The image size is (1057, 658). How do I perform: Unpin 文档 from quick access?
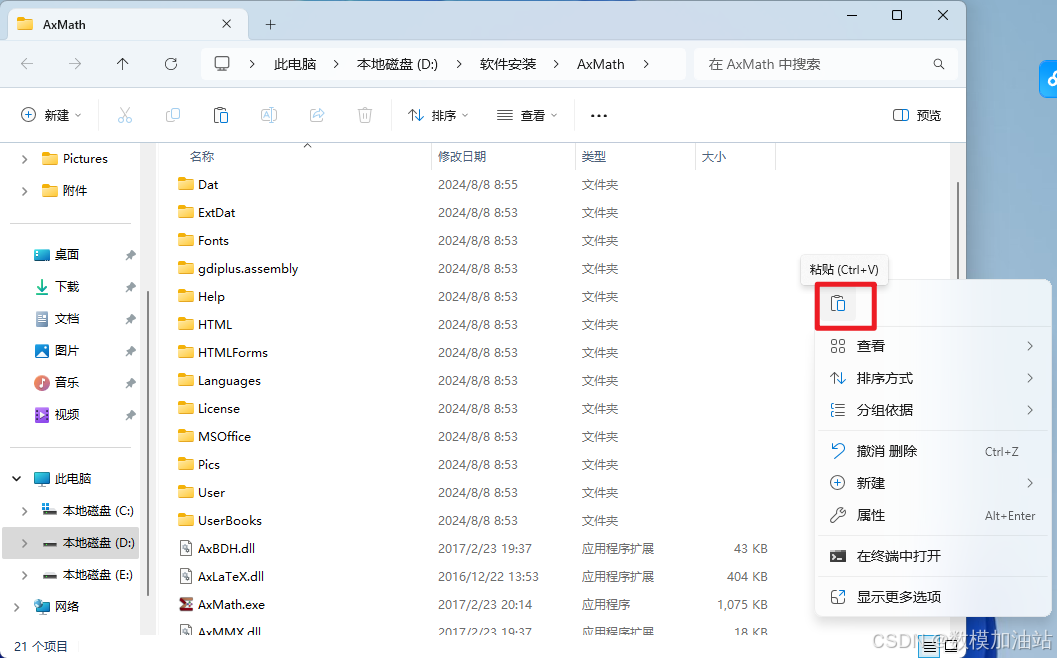tap(130, 319)
